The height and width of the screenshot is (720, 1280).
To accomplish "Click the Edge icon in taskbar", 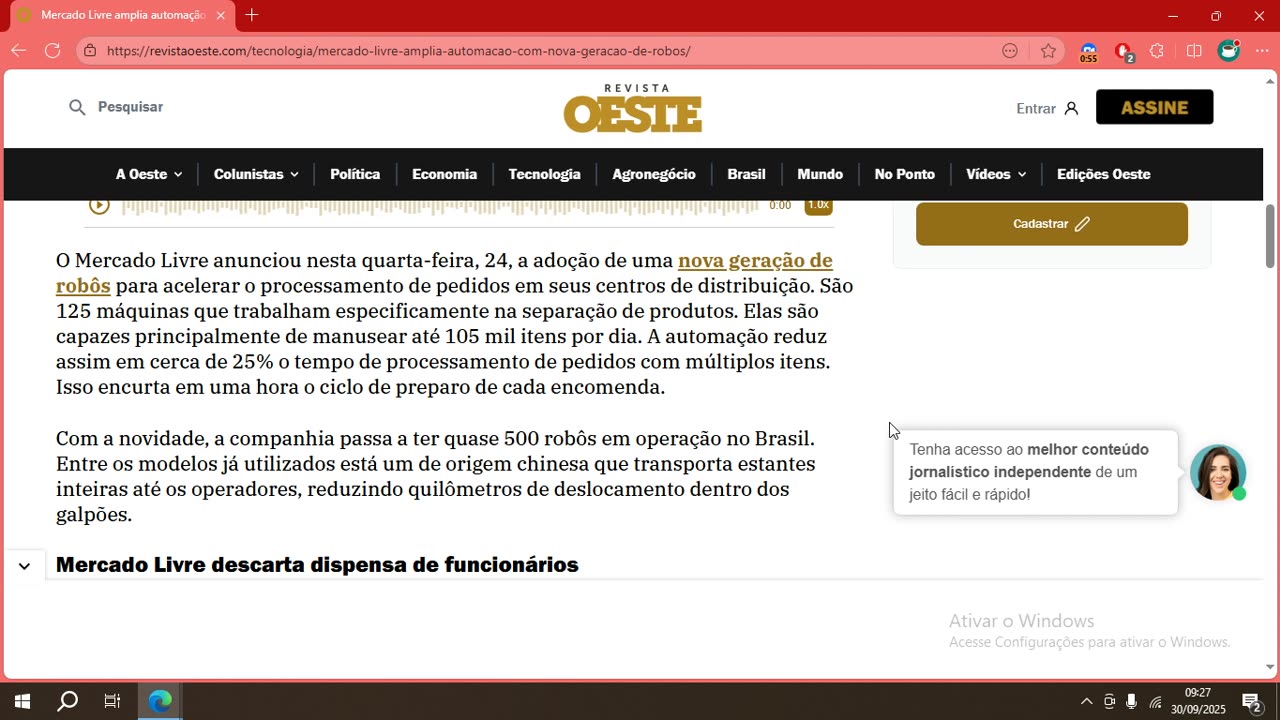I will pos(160,702).
